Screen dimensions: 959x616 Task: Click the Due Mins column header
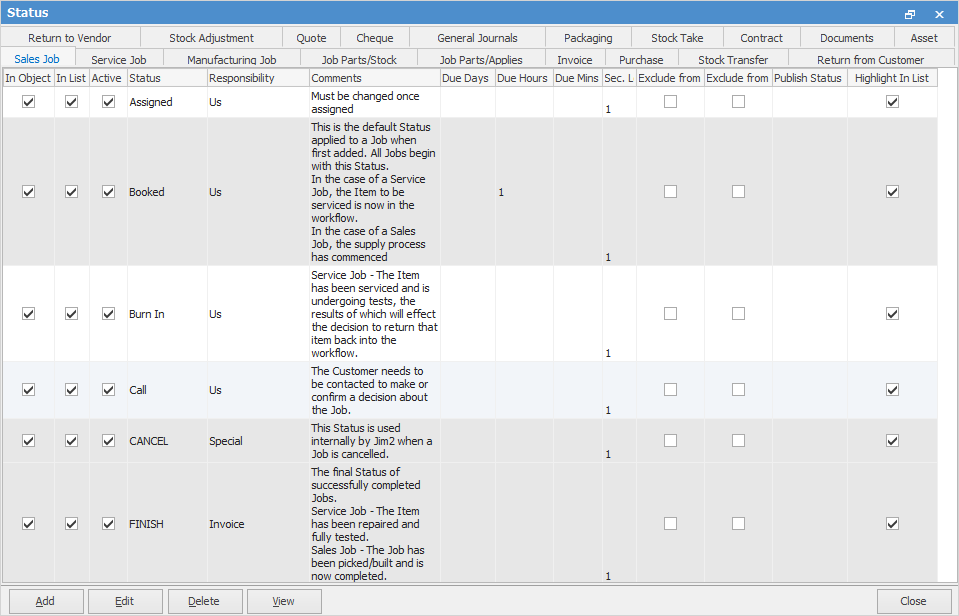point(577,78)
